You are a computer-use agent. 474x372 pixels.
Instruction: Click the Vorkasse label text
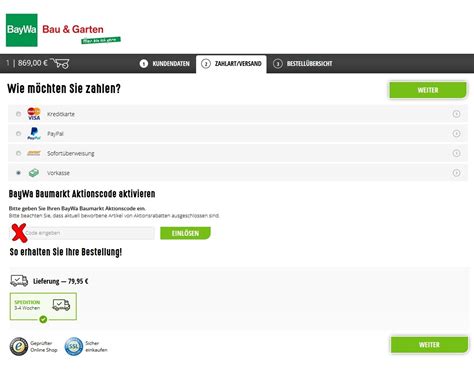click(x=58, y=173)
